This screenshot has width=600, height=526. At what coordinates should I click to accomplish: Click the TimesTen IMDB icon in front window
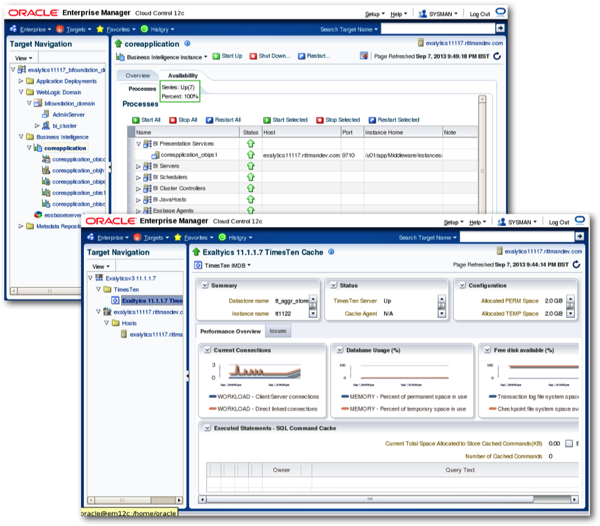pos(198,265)
